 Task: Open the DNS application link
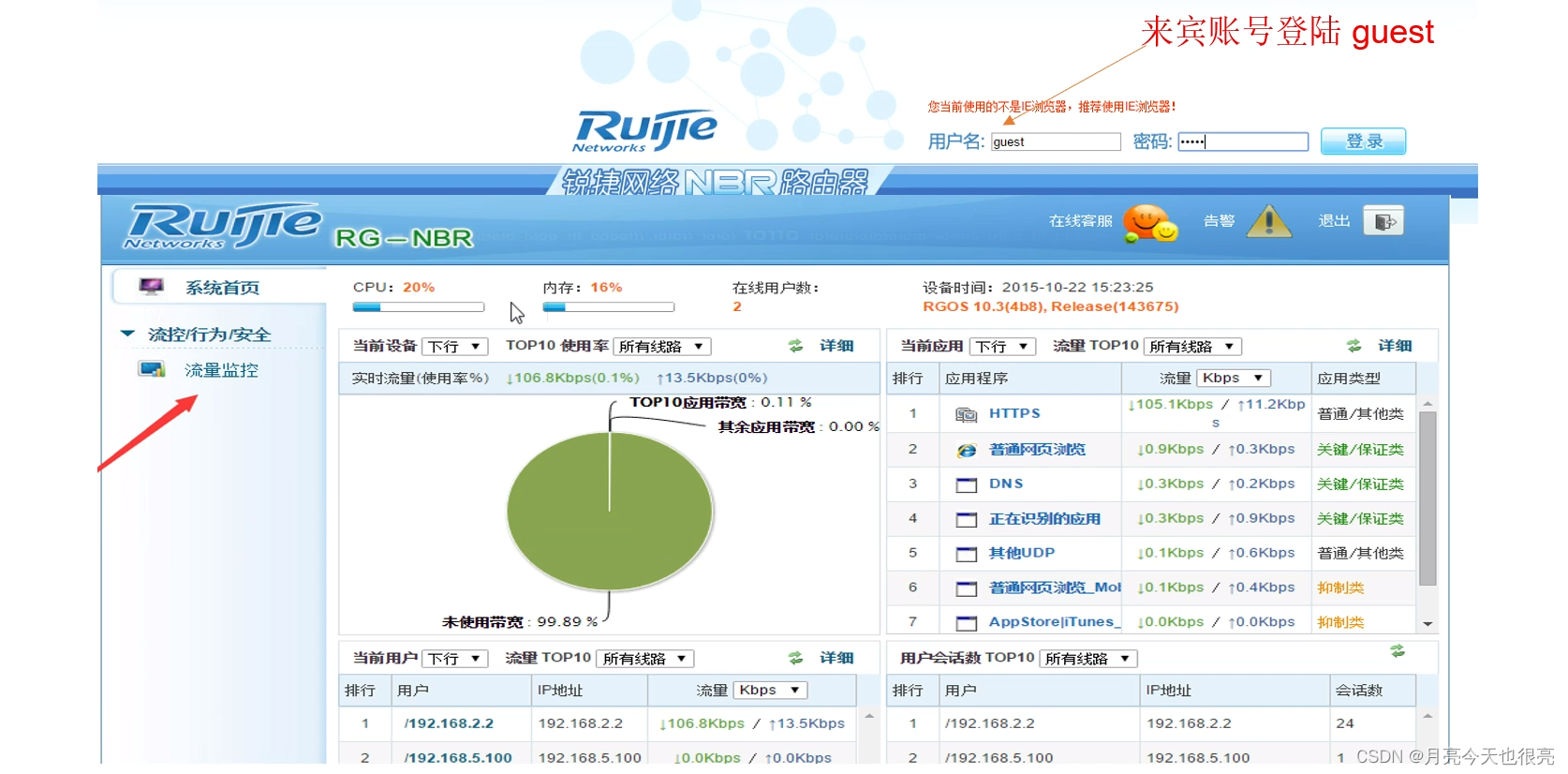1006,484
